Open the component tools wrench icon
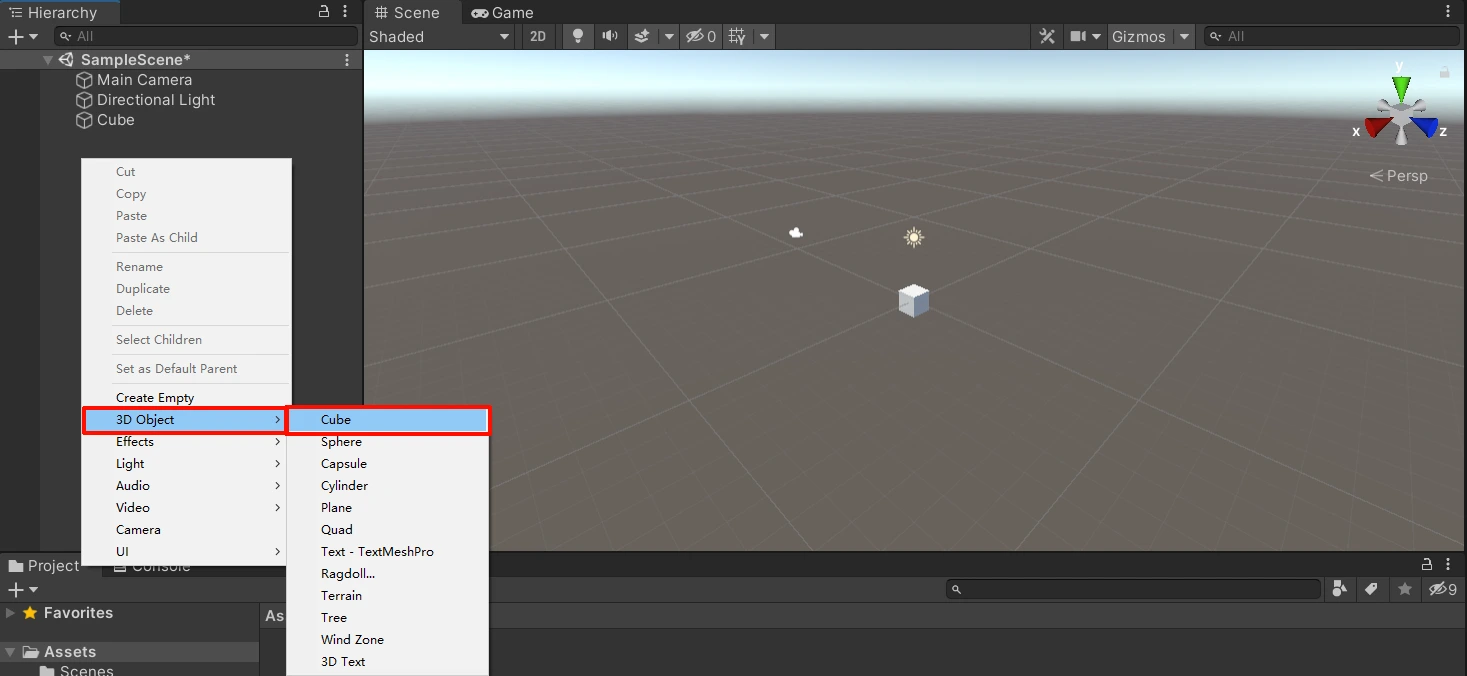Screen dimensions: 1467x676 [1047, 36]
